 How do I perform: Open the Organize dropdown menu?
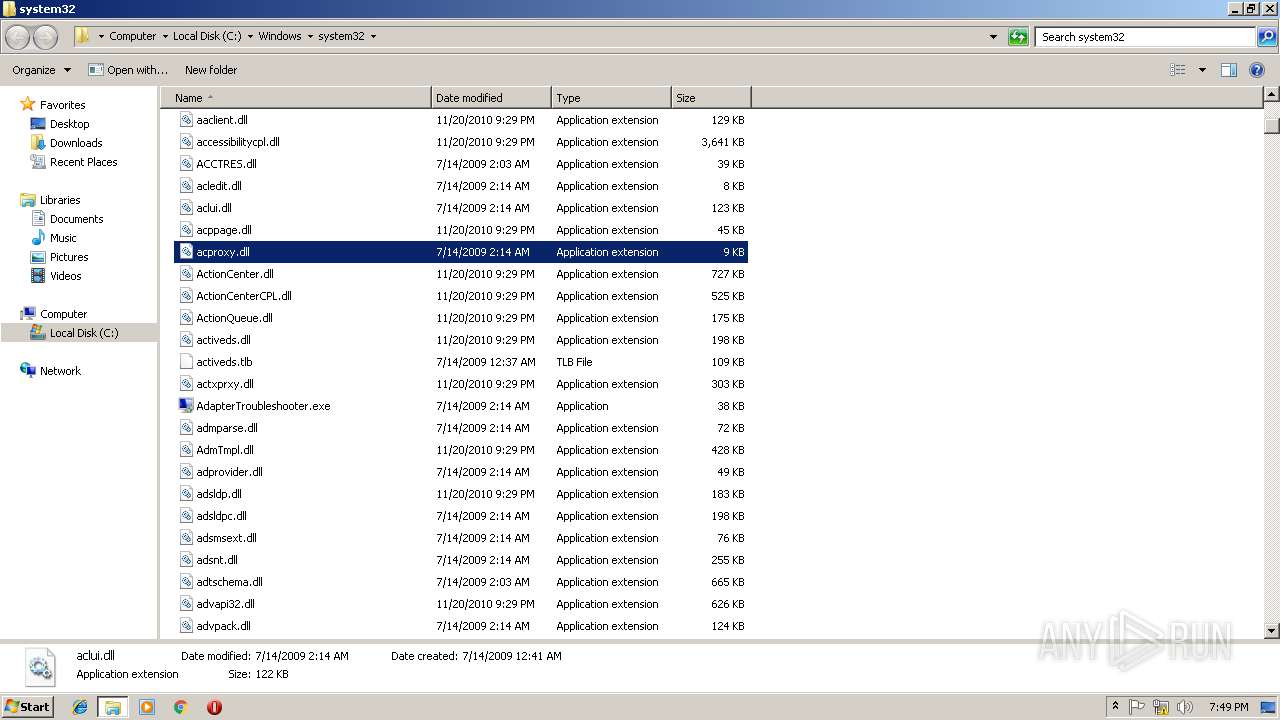click(41, 70)
